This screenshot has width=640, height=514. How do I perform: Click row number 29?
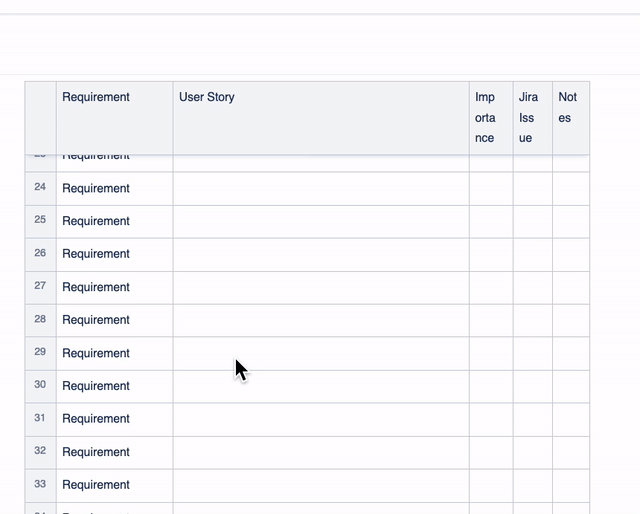(x=40, y=352)
